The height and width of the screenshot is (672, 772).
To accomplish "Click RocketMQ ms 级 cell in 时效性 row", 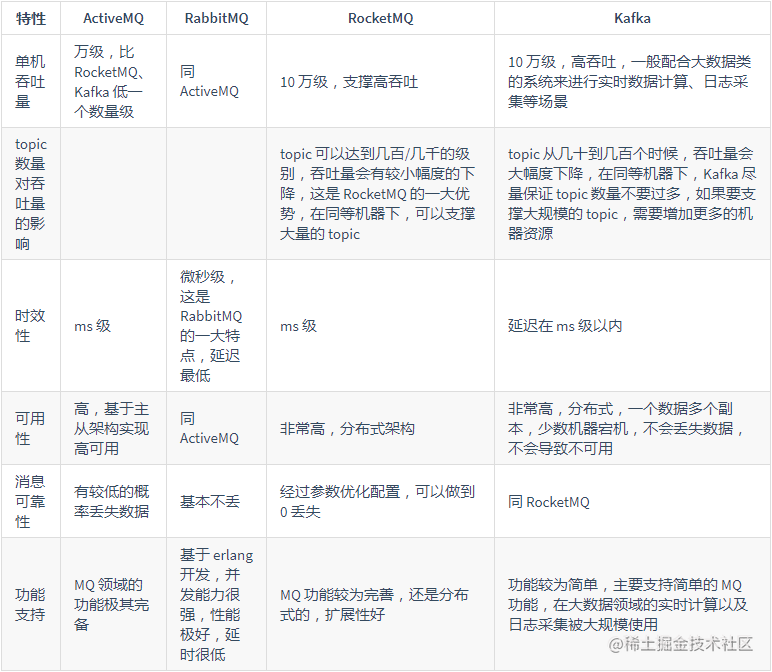I will click(380, 325).
